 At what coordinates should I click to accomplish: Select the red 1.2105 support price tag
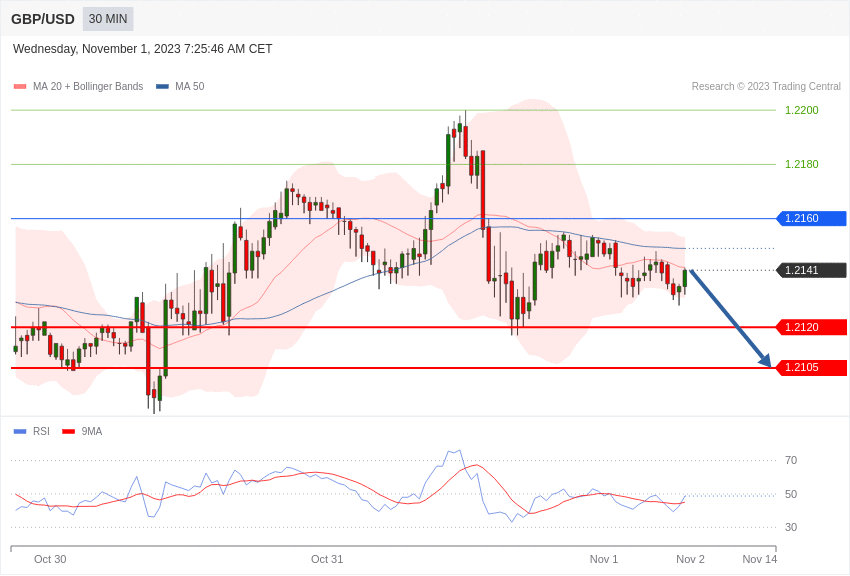tap(812, 367)
